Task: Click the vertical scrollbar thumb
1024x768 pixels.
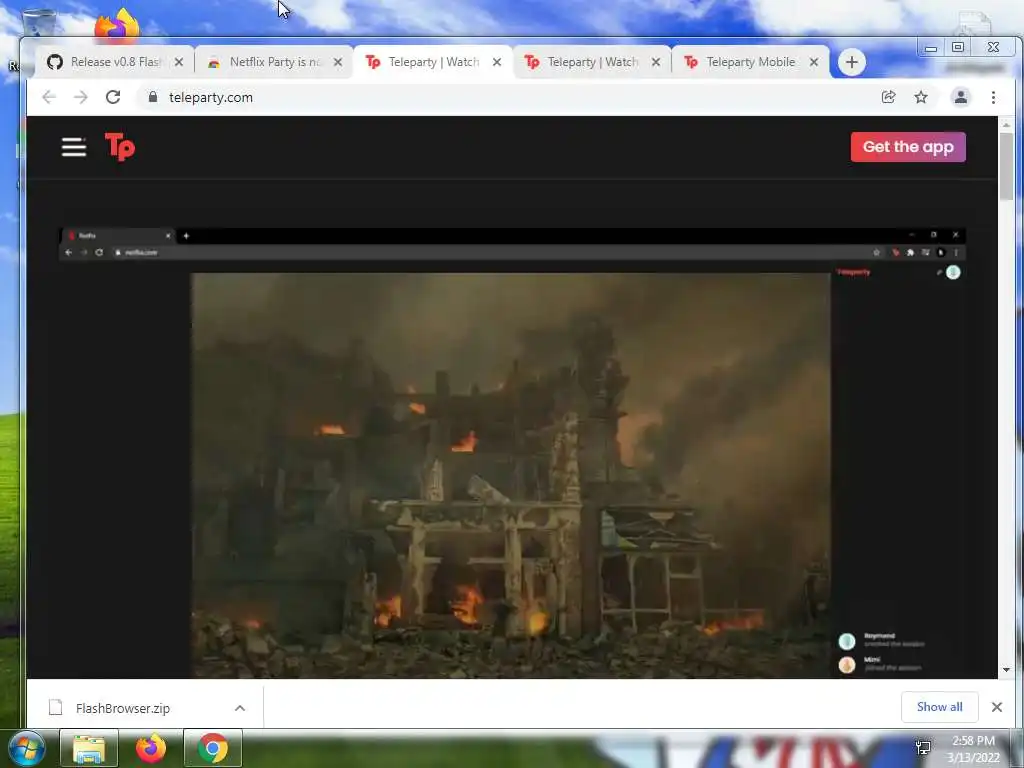Action: coord(1006,167)
